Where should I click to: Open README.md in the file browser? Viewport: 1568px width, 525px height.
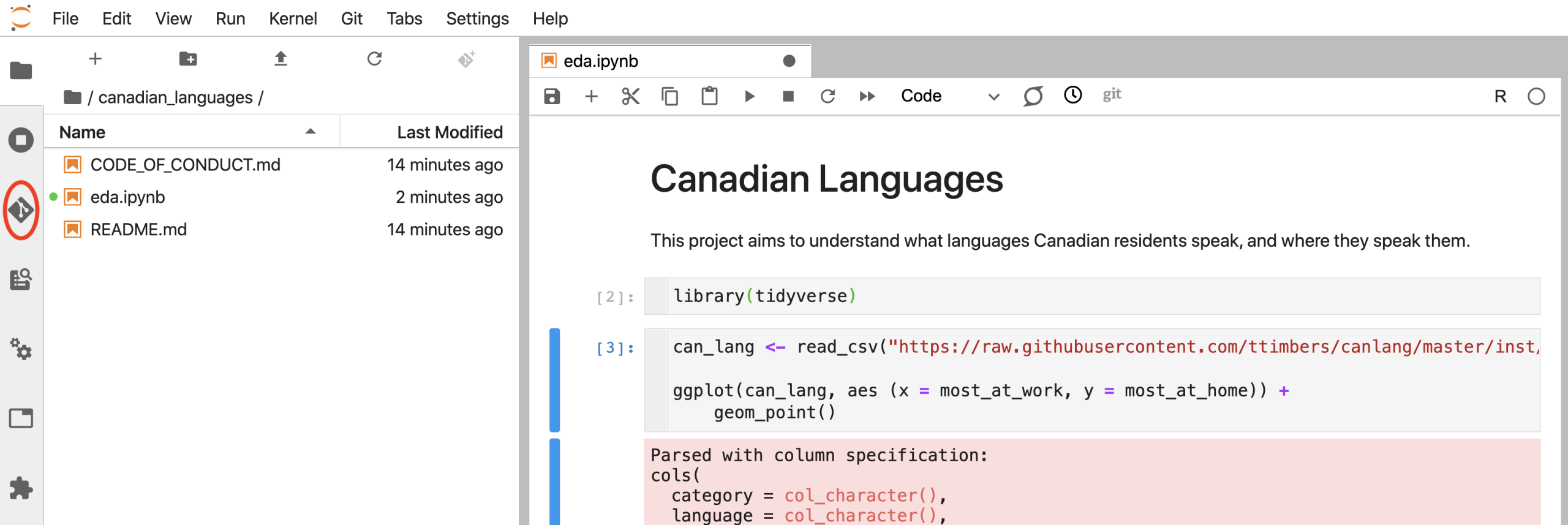(x=138, y=230)
